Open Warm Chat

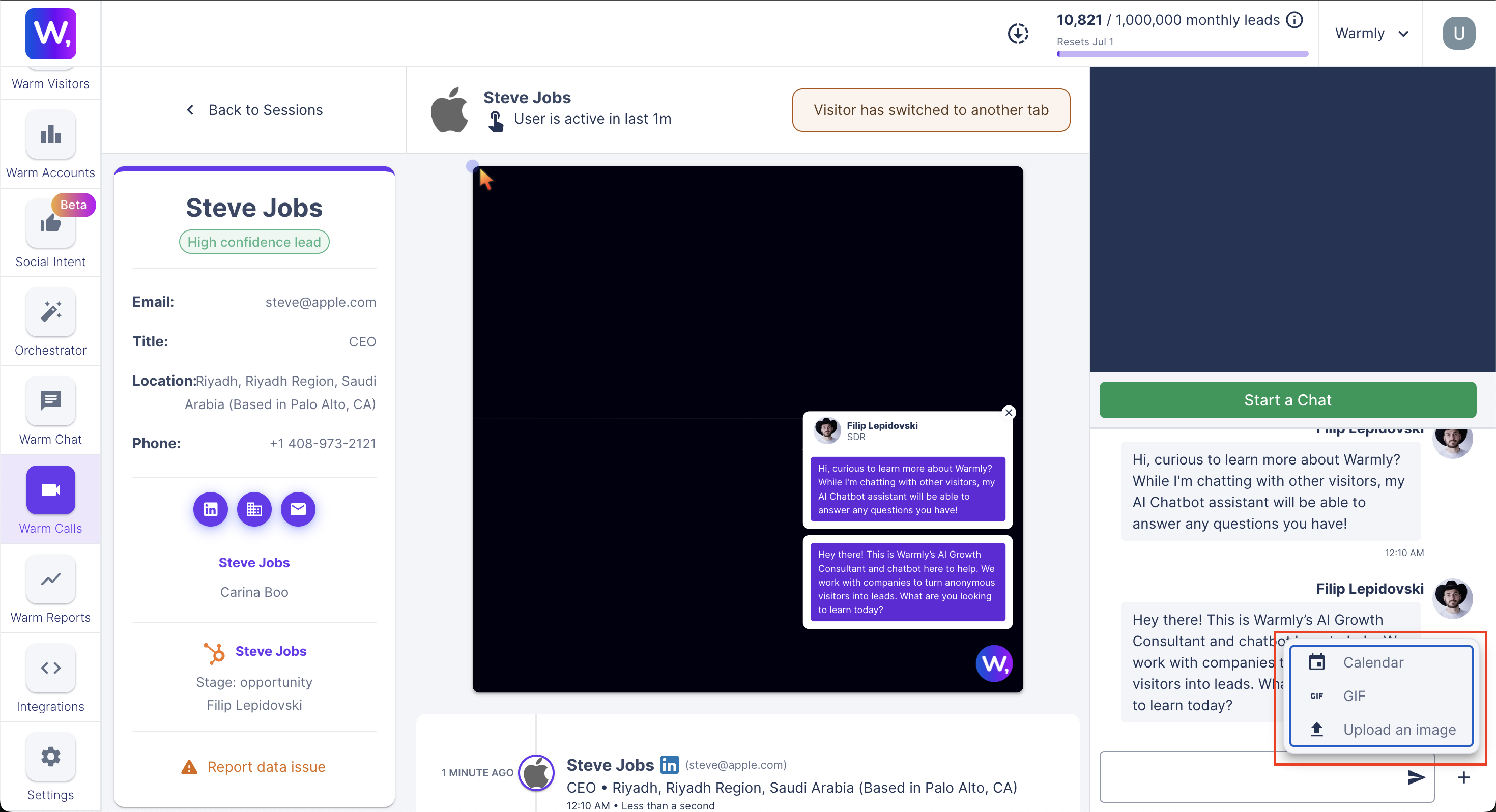click(50, 410)
